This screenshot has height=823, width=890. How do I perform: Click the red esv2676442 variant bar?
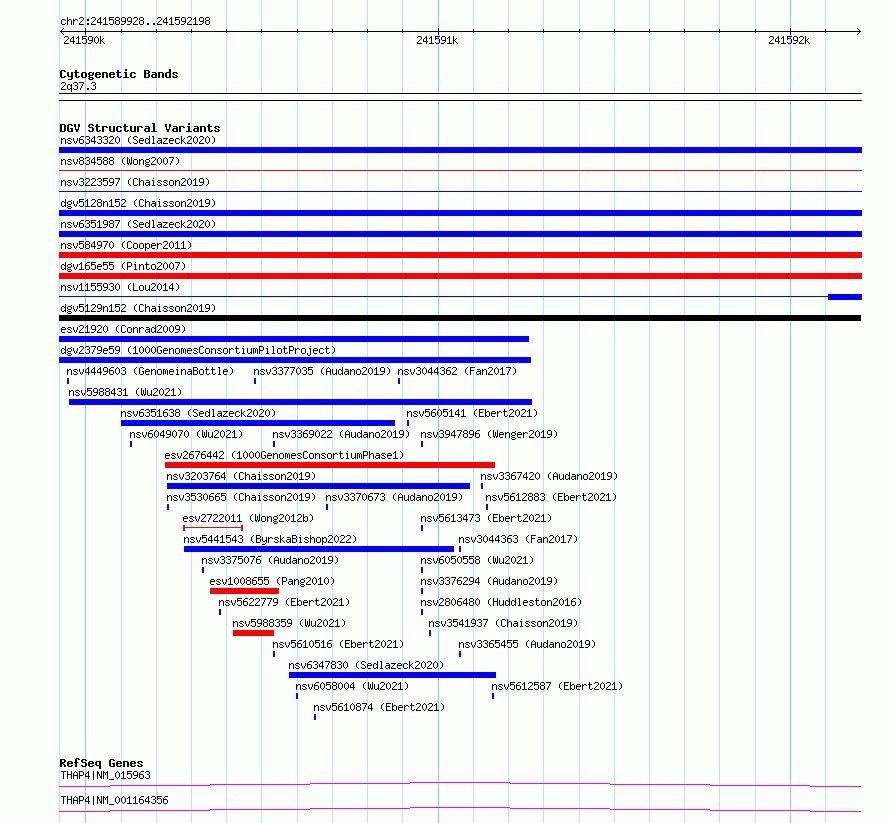tap(330, 465)
